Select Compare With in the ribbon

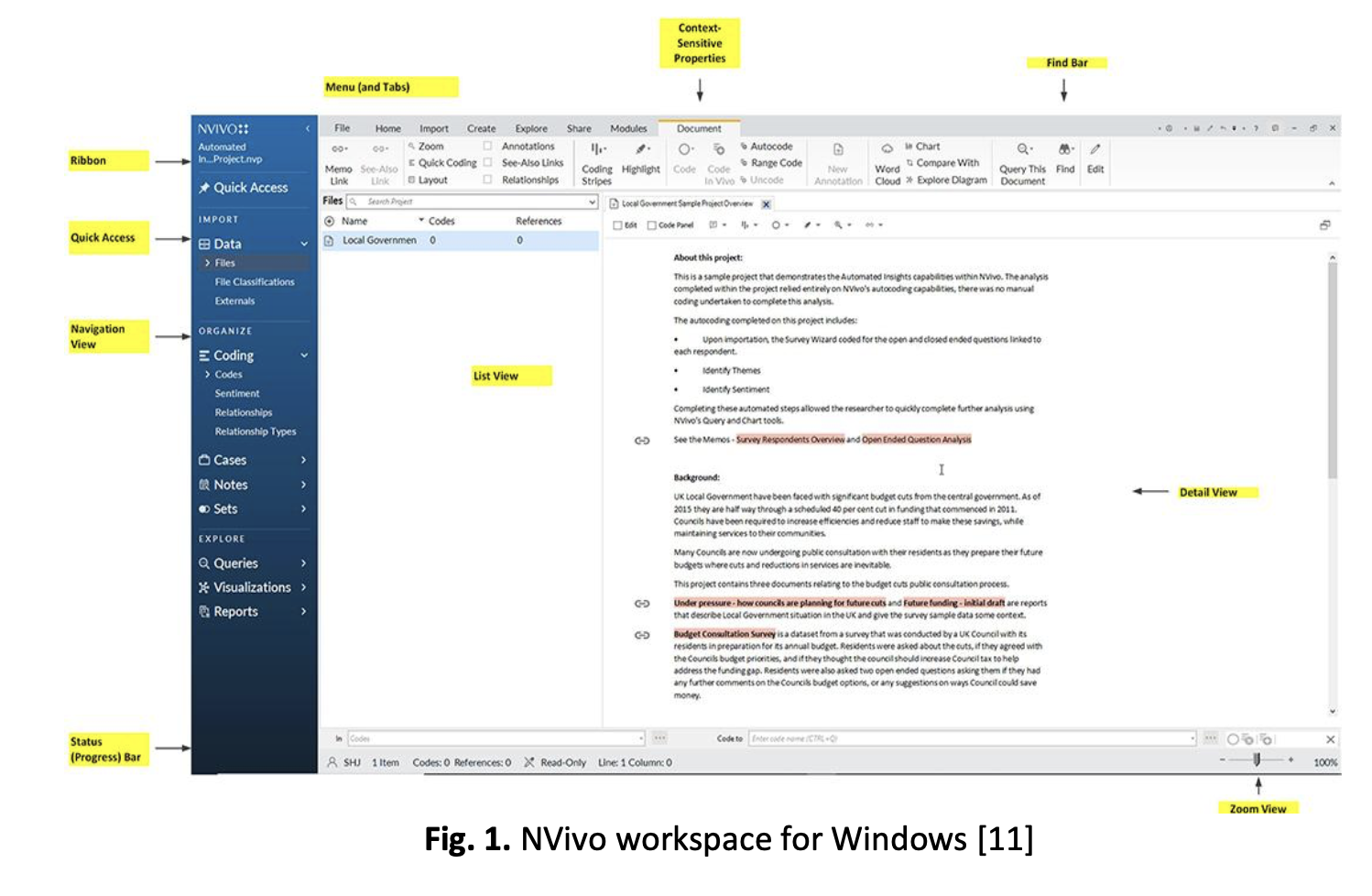click(942, 163)
